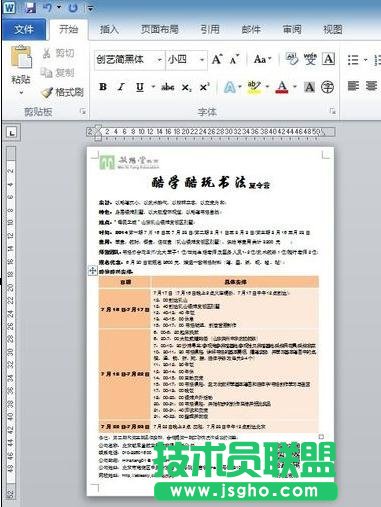381x507 pixels.
Task: Click the document title 酷学酷玩书法
Action: coord(199,182)
